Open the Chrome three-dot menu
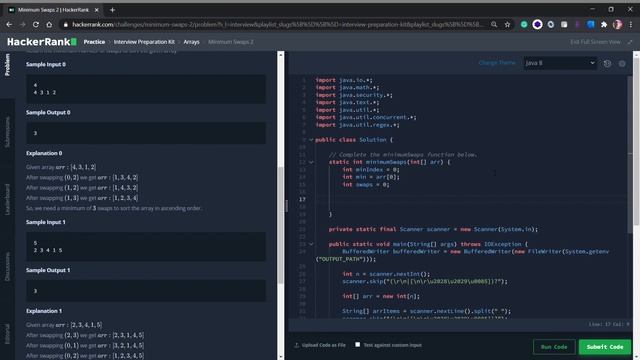 tap(631, 24)
